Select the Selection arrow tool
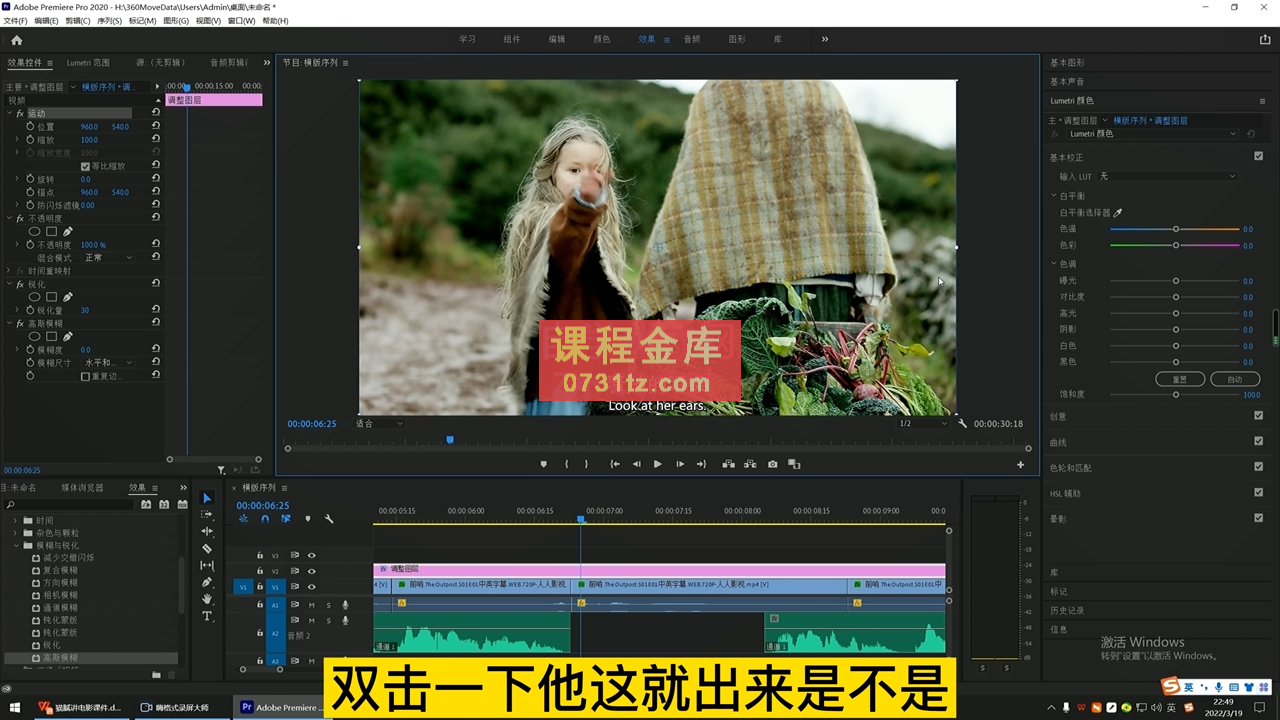This screenshot has width=1280, height=720. click(x=207, y=498)
